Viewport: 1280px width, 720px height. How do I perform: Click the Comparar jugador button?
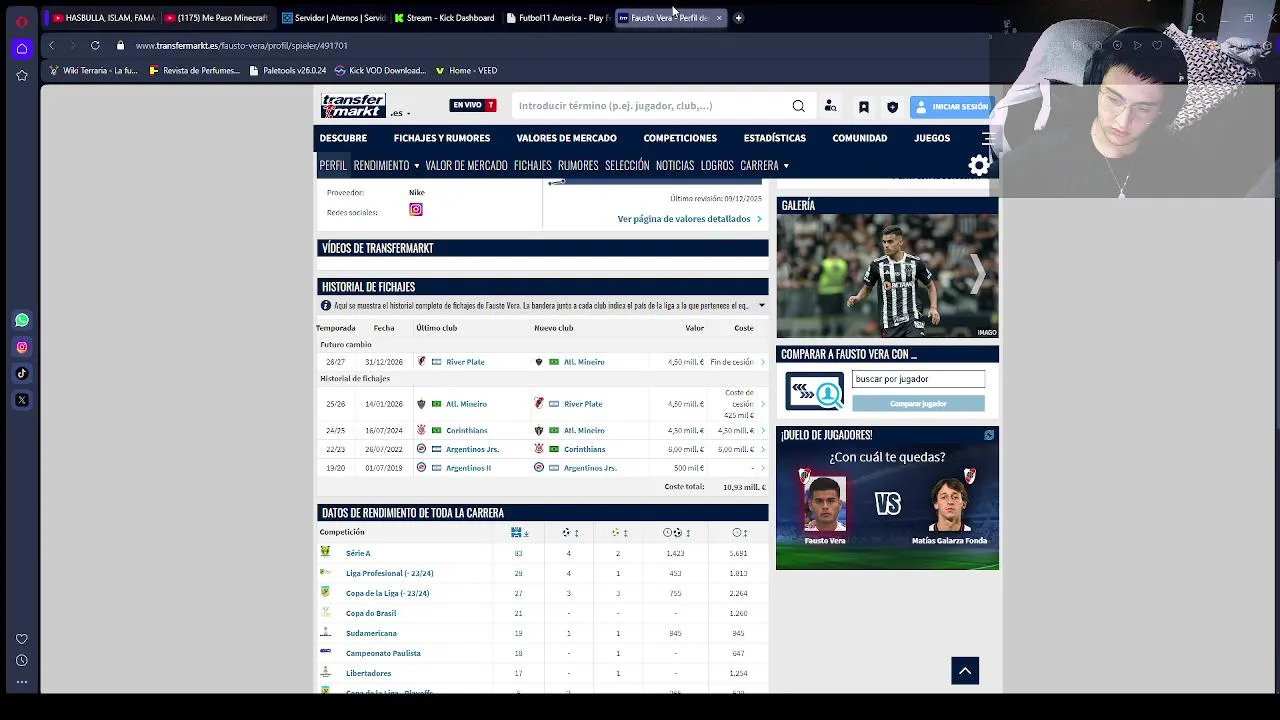(x=918, y=404)
